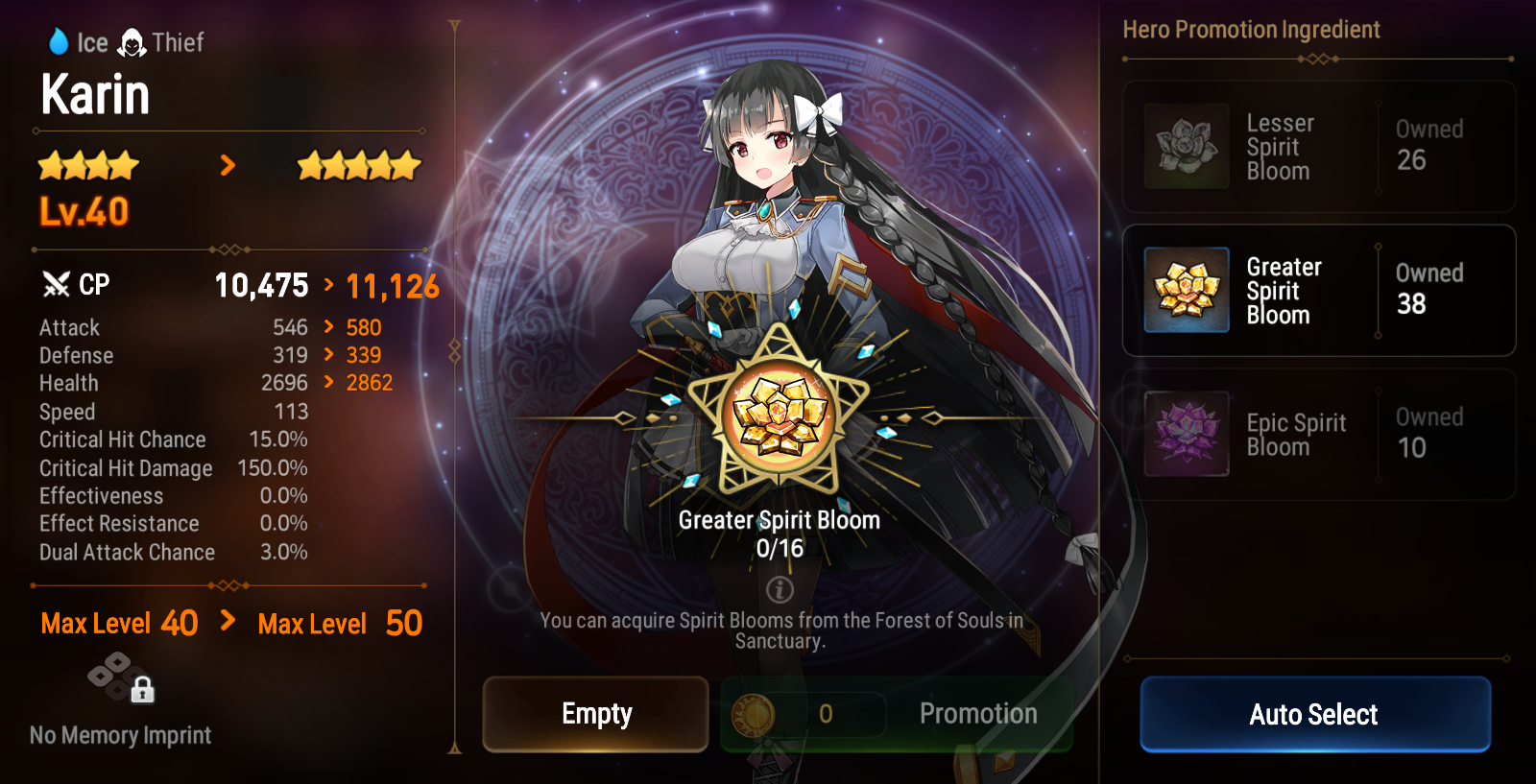The width and height of the screenshot is (1536, 784).
Task: Select the Epic Spirit Bloom ingredient row
Action: point(1319,434)
